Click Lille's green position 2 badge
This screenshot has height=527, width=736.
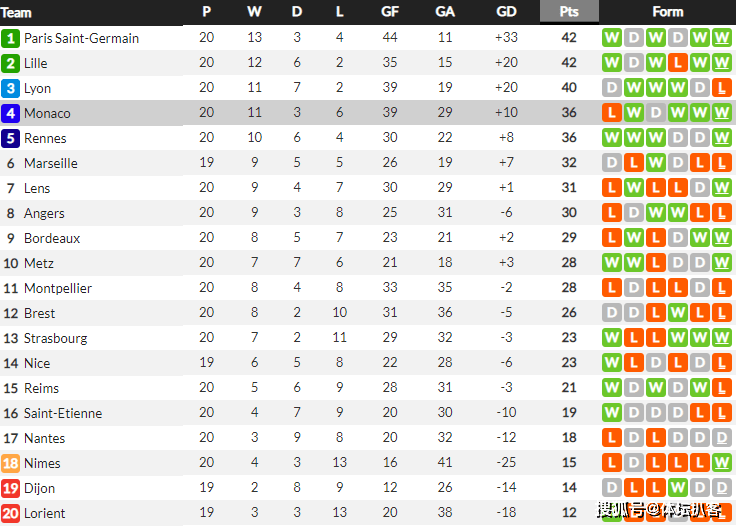[x=10, y=63]
